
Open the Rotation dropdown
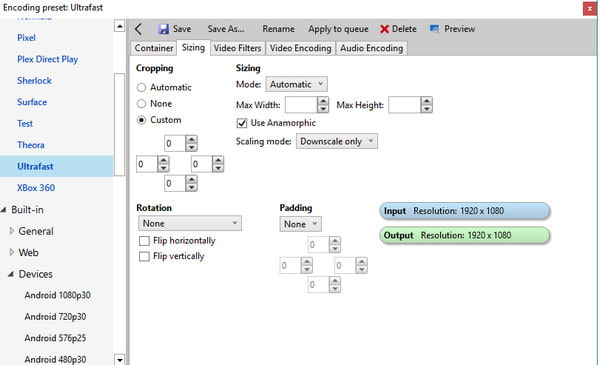pyautogui.click(x=190, y=223)
